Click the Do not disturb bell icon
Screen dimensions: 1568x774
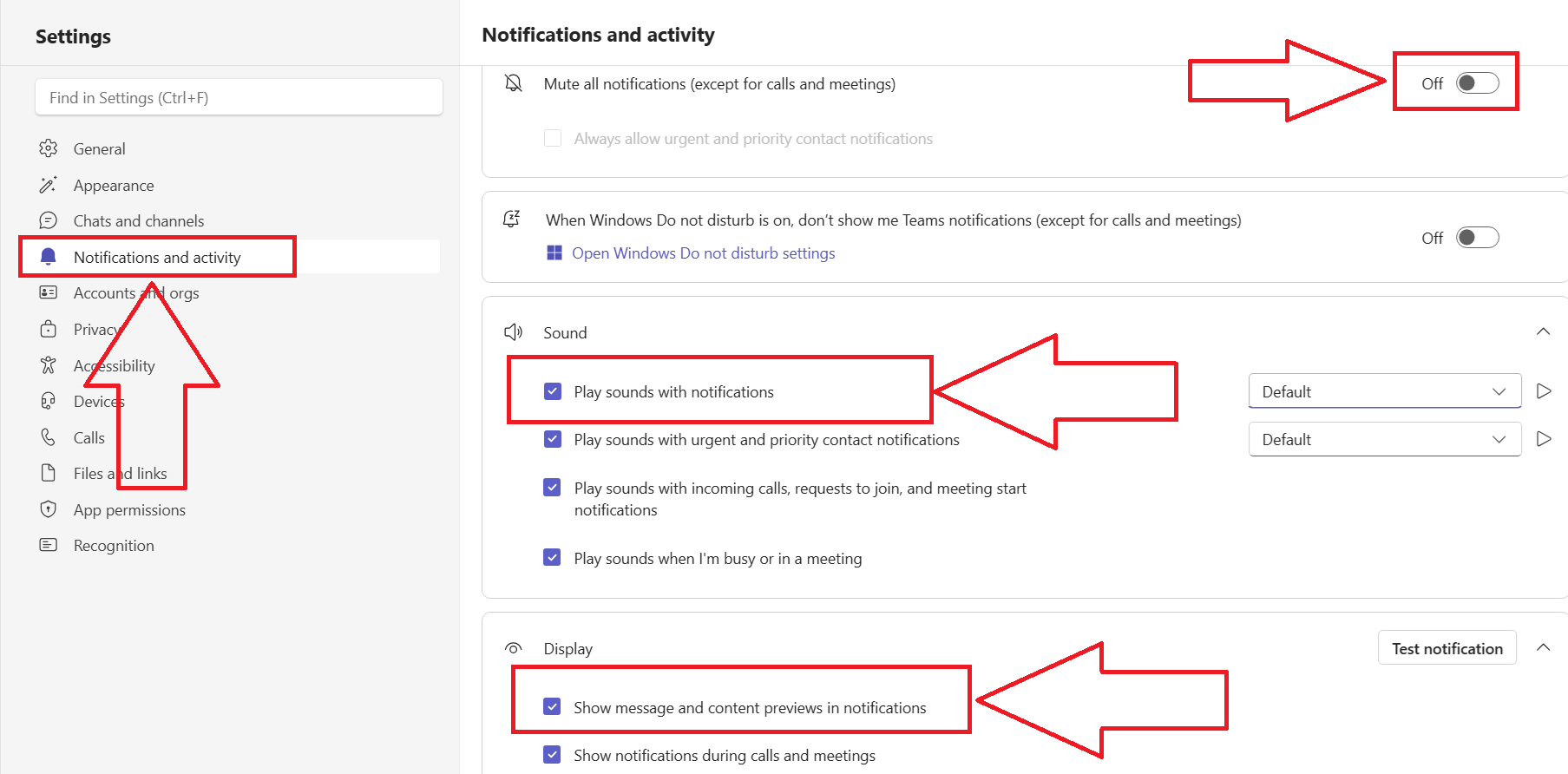(x=512, y=220)
